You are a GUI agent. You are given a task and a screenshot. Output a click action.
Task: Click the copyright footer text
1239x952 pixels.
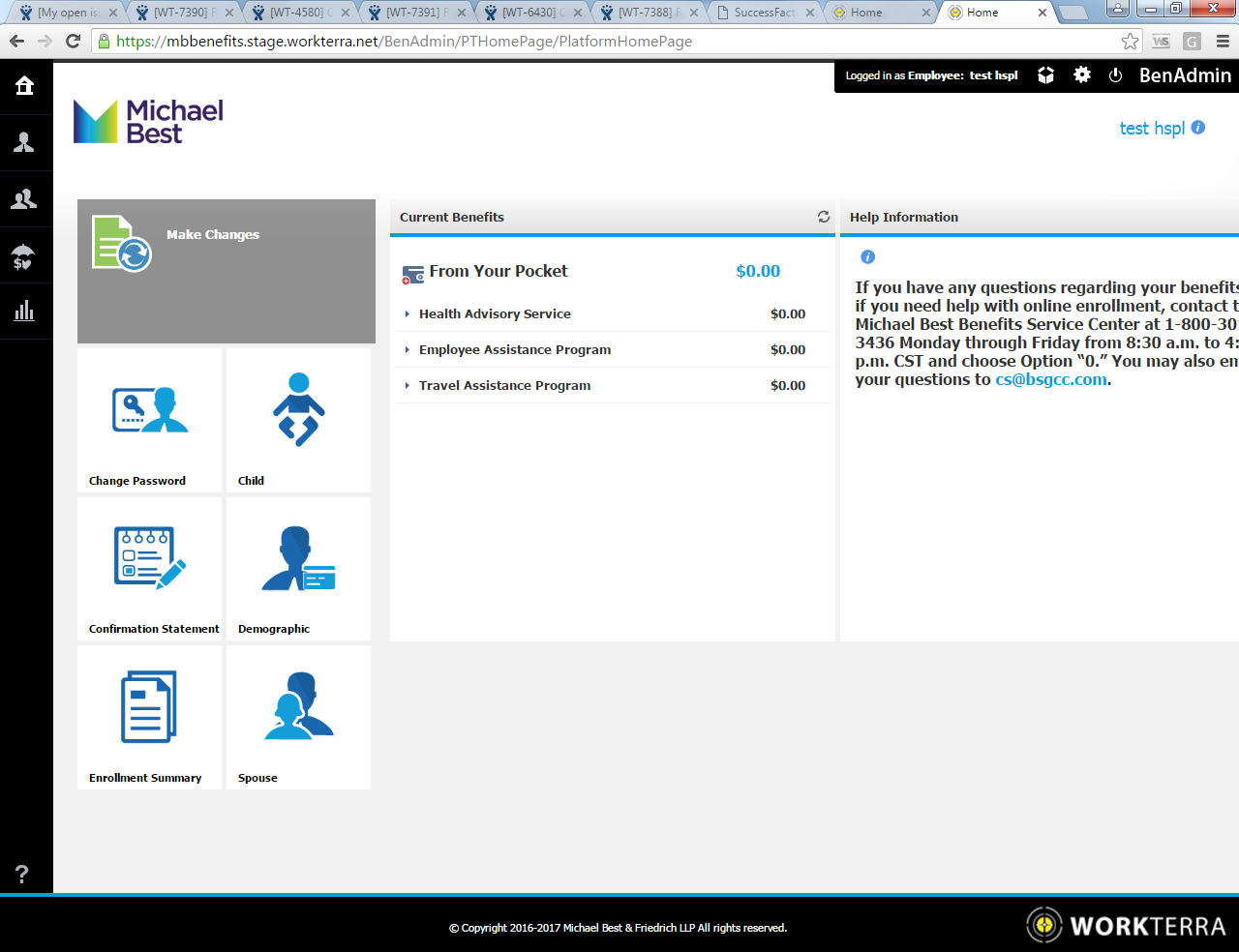[x=618, y=928]
